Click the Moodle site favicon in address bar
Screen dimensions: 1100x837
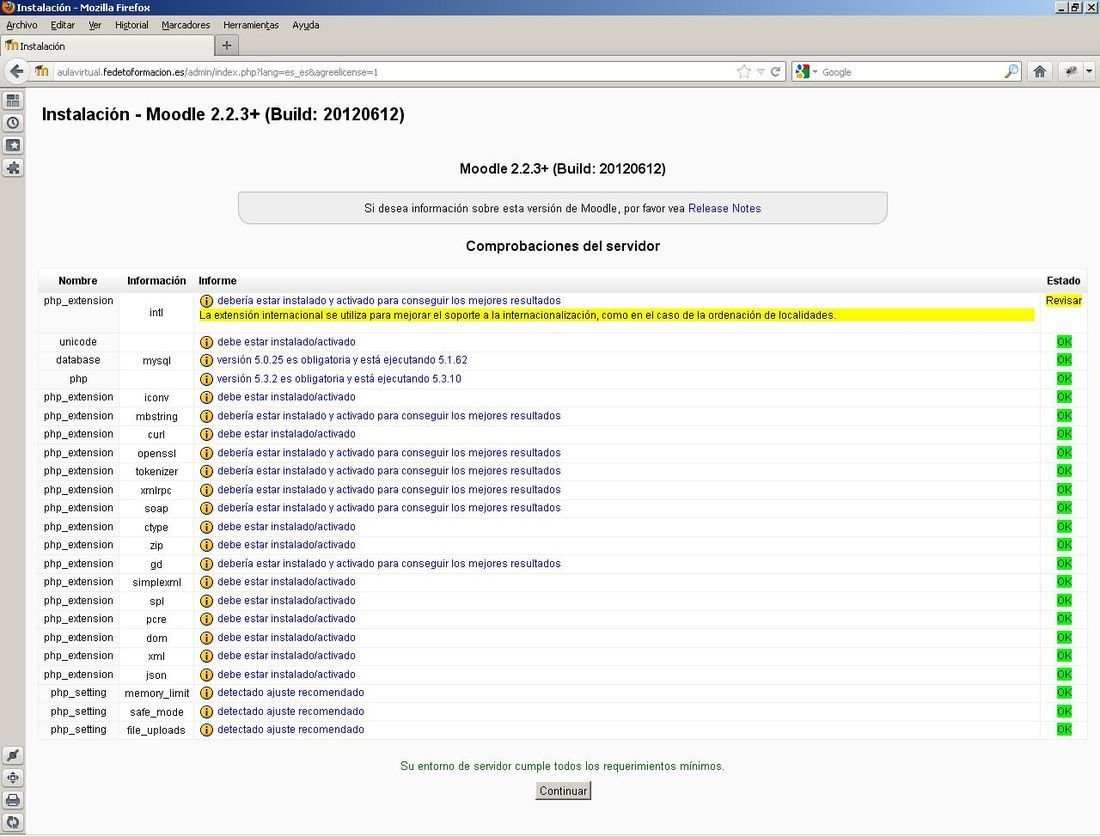[42, 72]
